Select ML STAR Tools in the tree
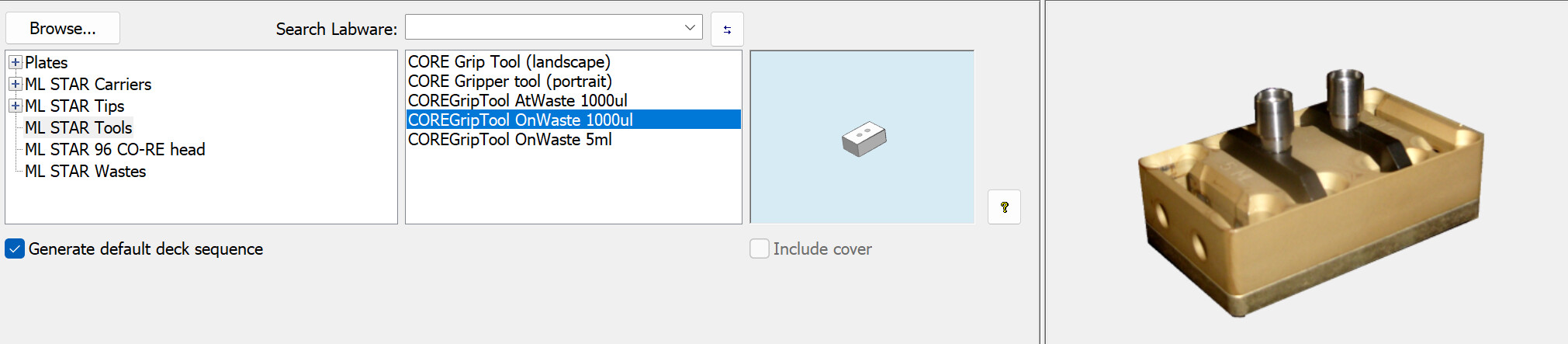1568x344 pixels. [78, 127]
